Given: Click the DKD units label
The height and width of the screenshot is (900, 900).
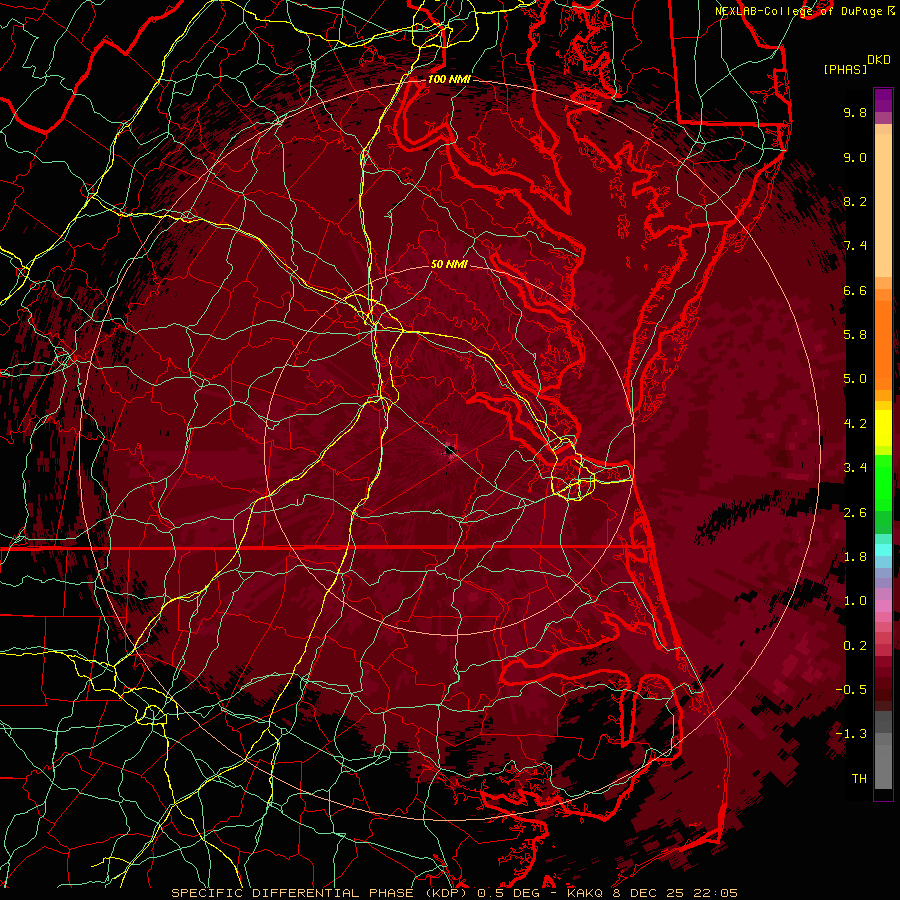Looking at the screenshot, I should [x=878, y=60].
